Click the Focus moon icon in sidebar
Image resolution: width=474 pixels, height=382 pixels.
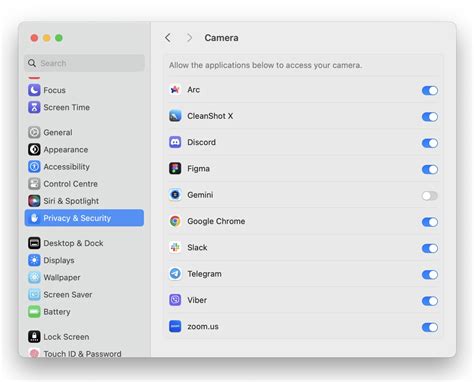tap(34, 90)
